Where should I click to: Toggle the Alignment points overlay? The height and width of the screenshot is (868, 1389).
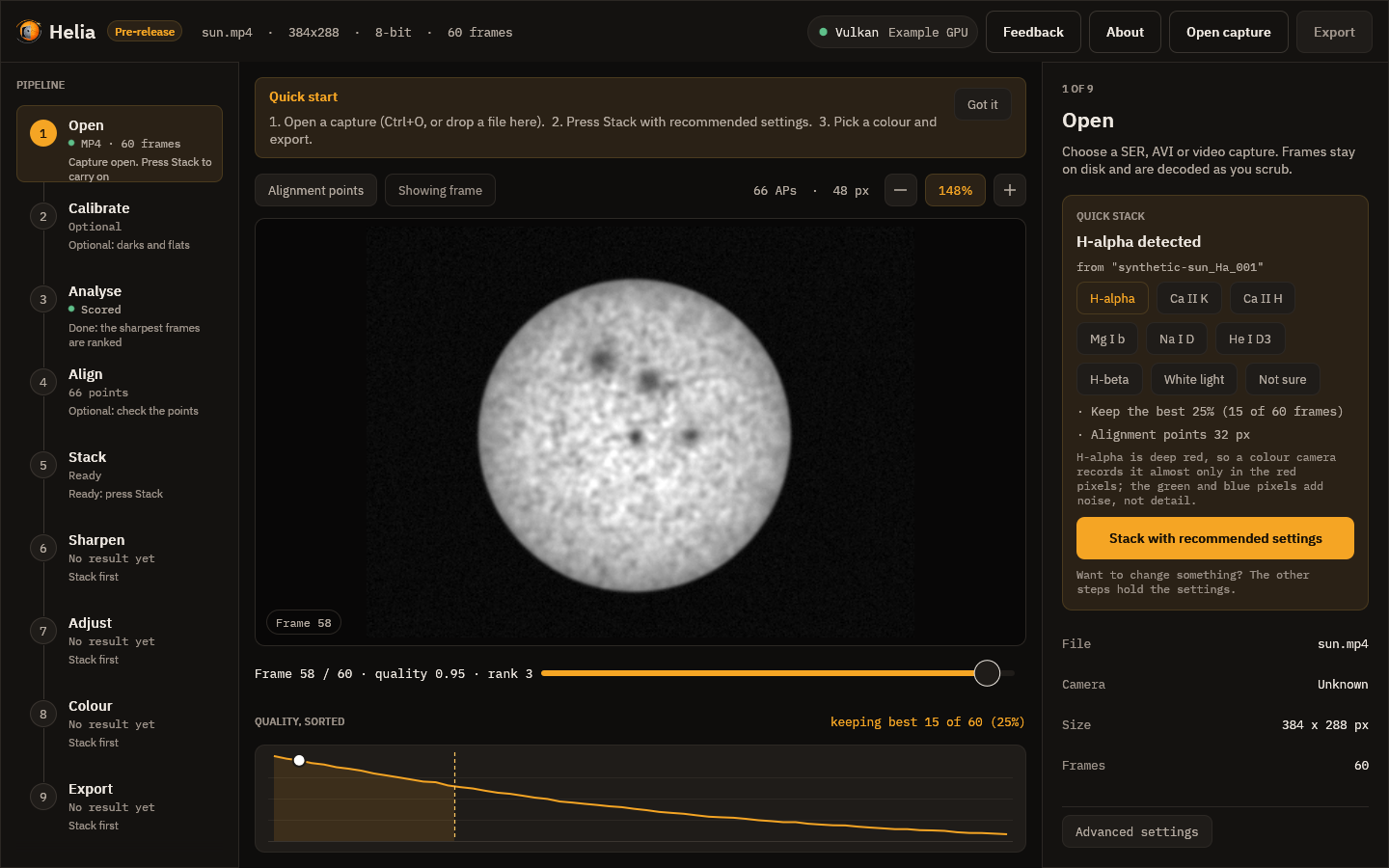point(315,190)
